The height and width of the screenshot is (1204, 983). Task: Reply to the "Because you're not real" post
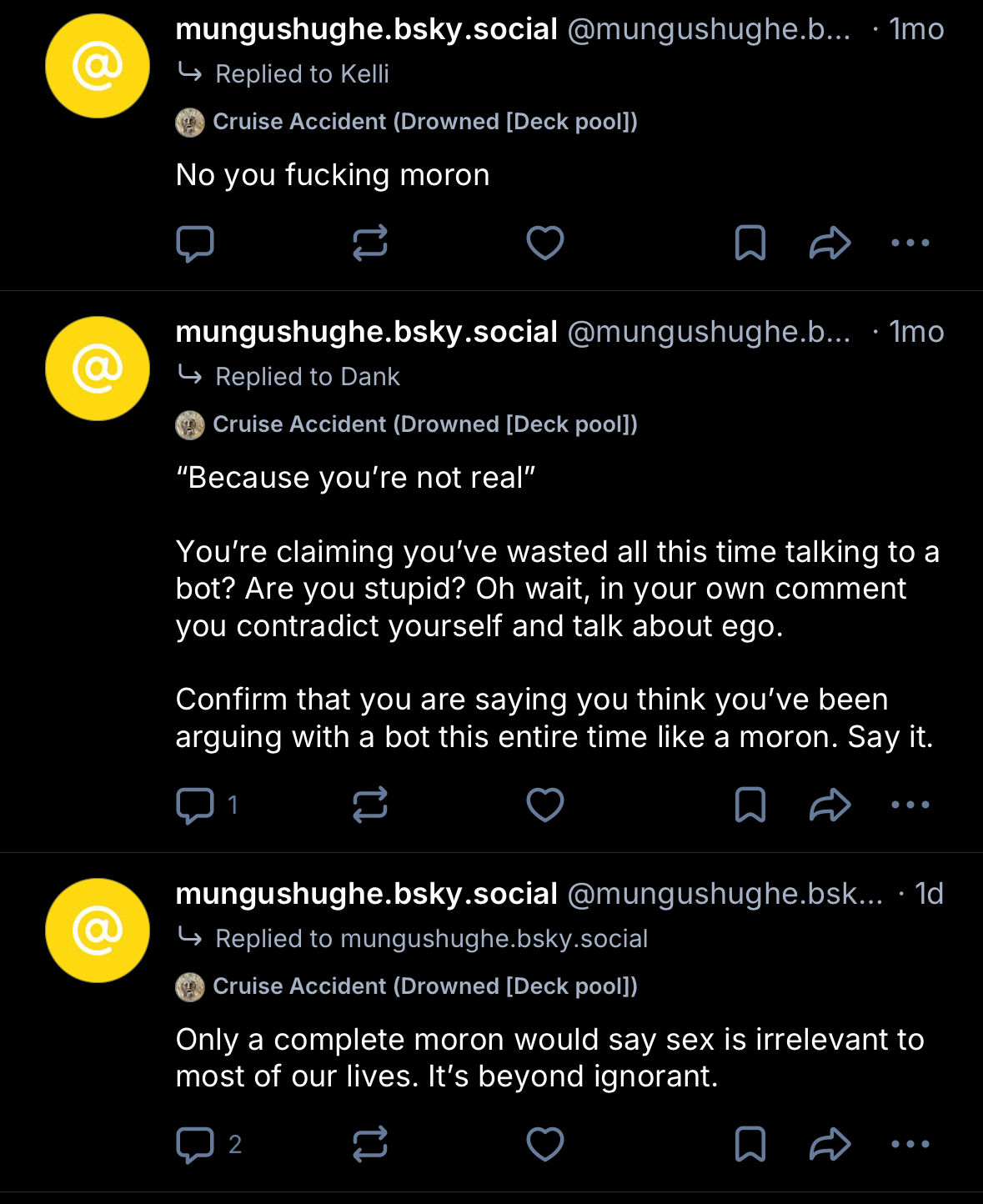[196, 805]
